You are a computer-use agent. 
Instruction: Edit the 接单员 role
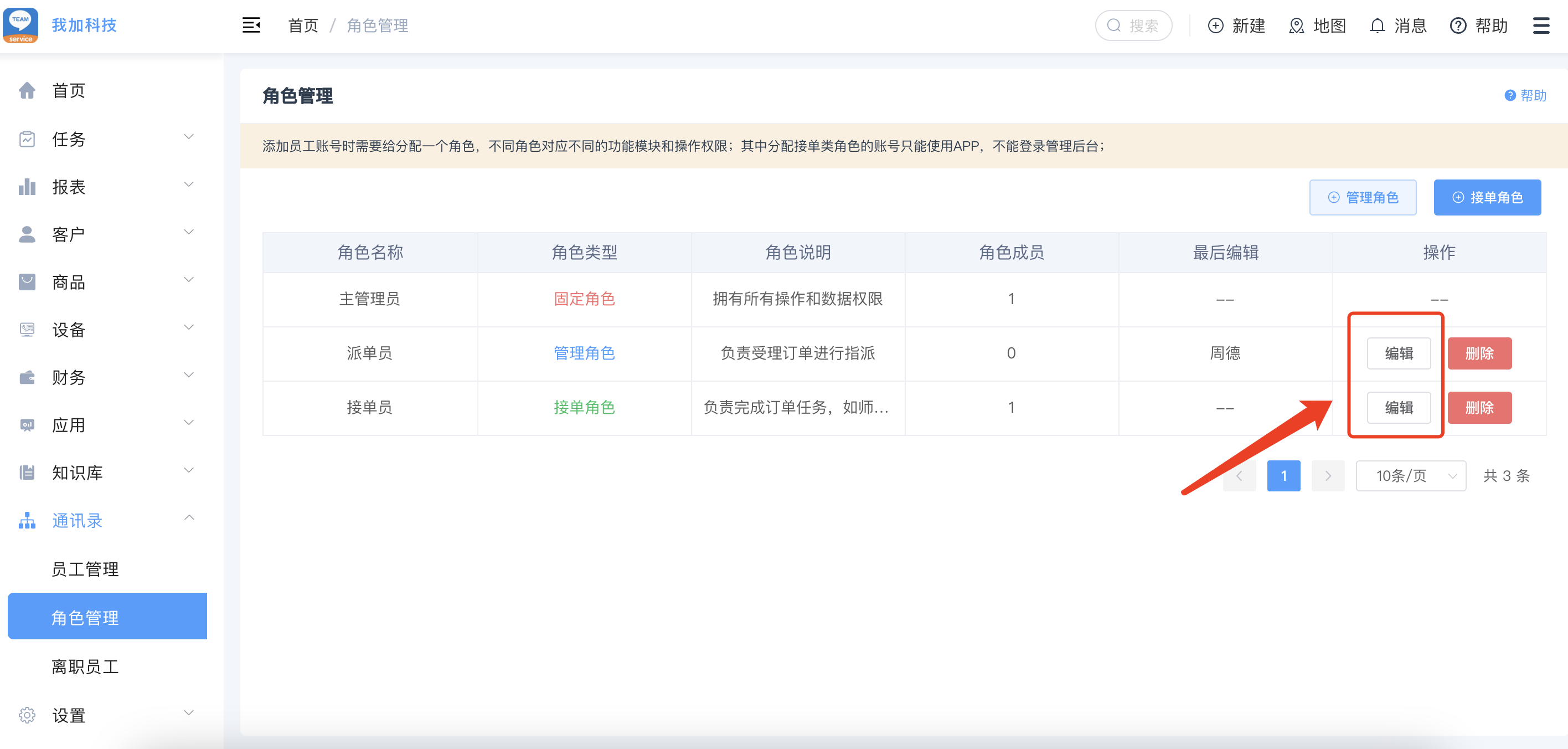tap(1398, 407)
